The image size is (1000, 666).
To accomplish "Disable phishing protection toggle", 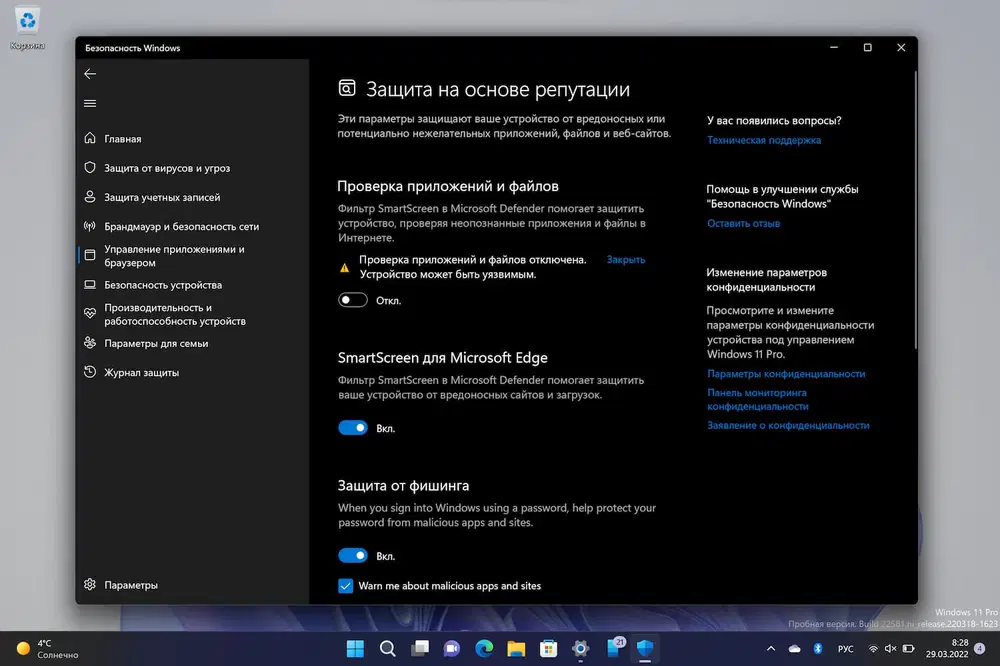I will click(x=353, y=556).
